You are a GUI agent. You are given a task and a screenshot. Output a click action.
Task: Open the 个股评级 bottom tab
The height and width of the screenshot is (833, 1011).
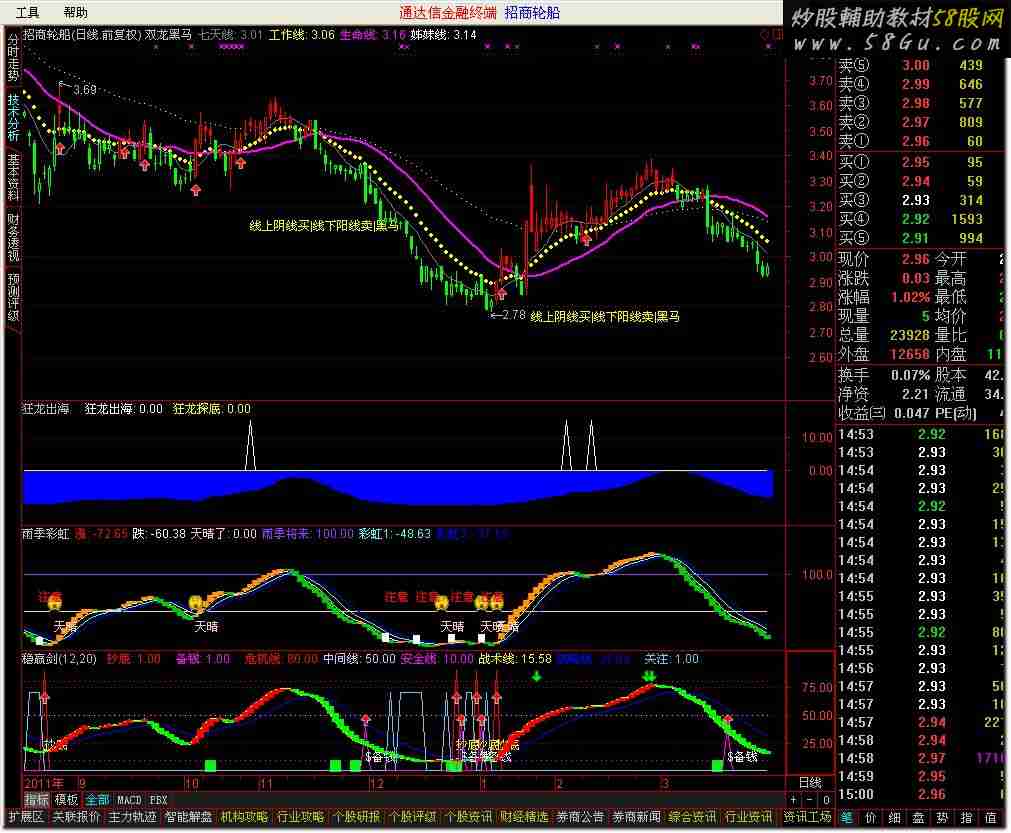point(413,817)
